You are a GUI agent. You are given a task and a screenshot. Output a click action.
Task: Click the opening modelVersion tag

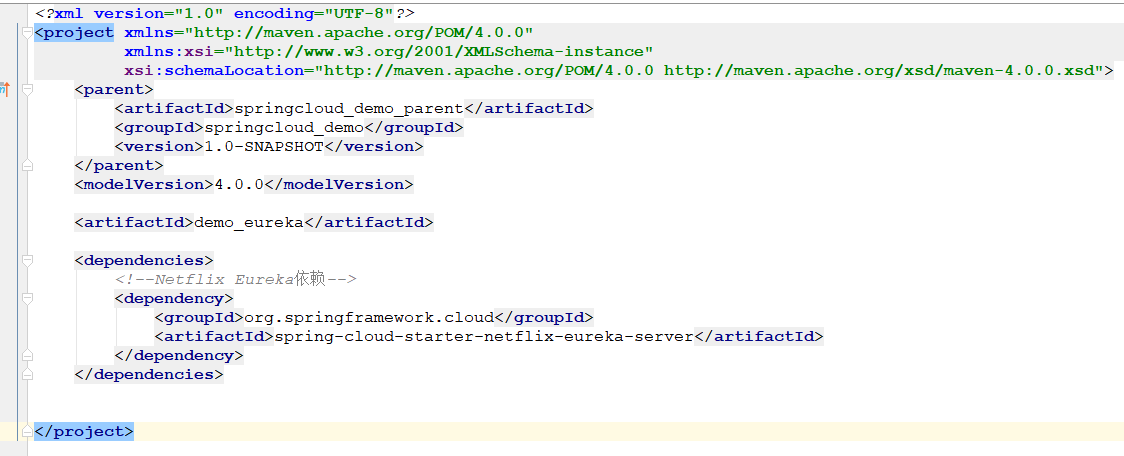[x=144, y=184]
